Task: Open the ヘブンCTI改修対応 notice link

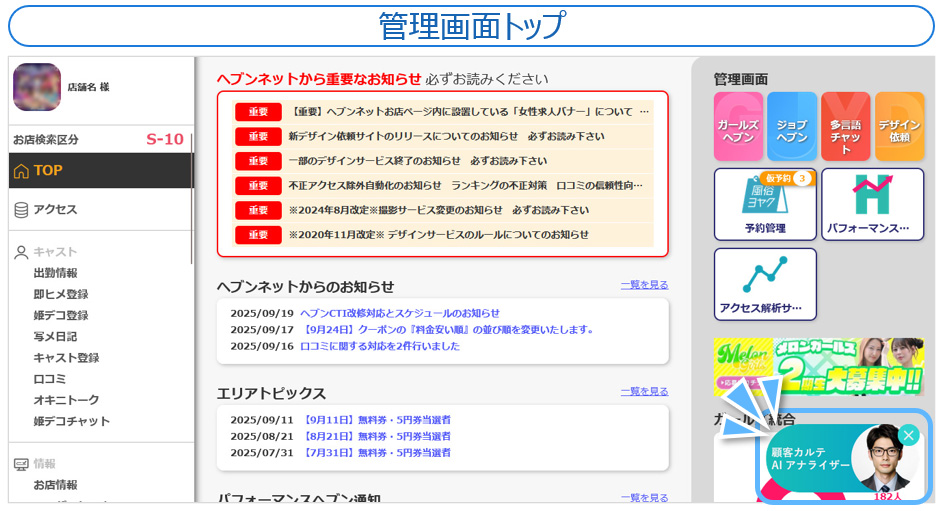Action: click(400, 313)
